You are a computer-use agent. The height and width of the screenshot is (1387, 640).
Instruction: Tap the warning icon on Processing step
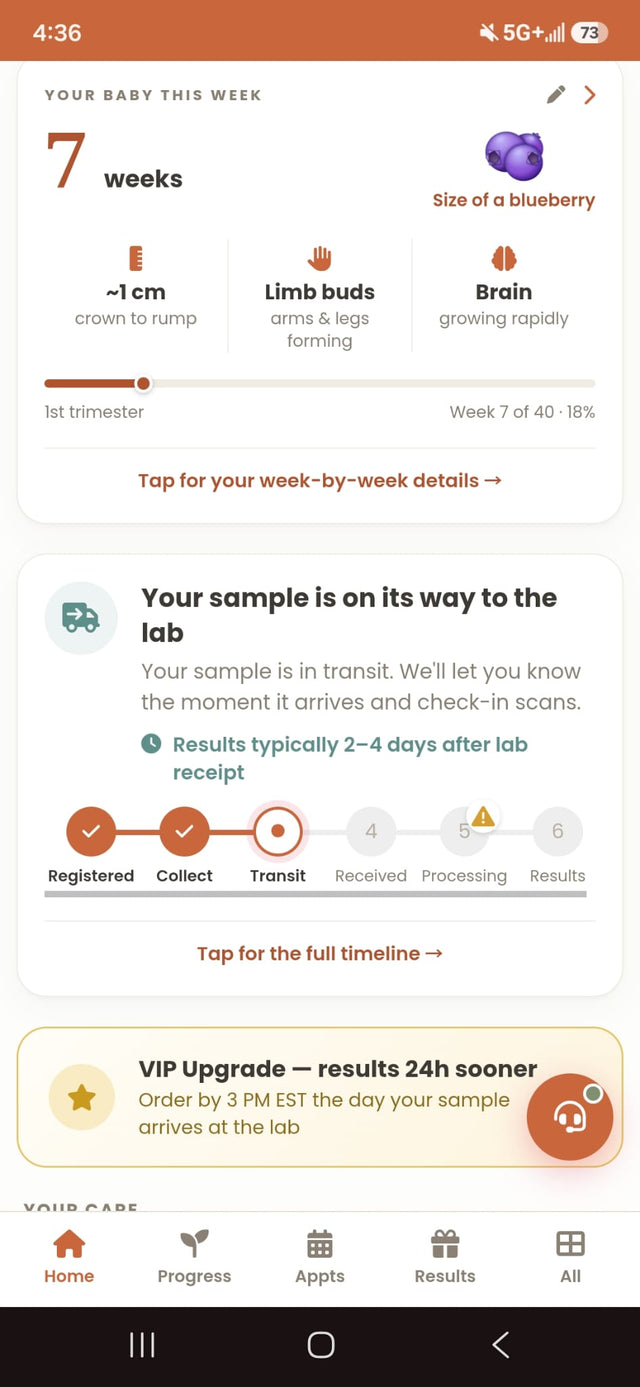pyautogui.click(x=483, y=817)
